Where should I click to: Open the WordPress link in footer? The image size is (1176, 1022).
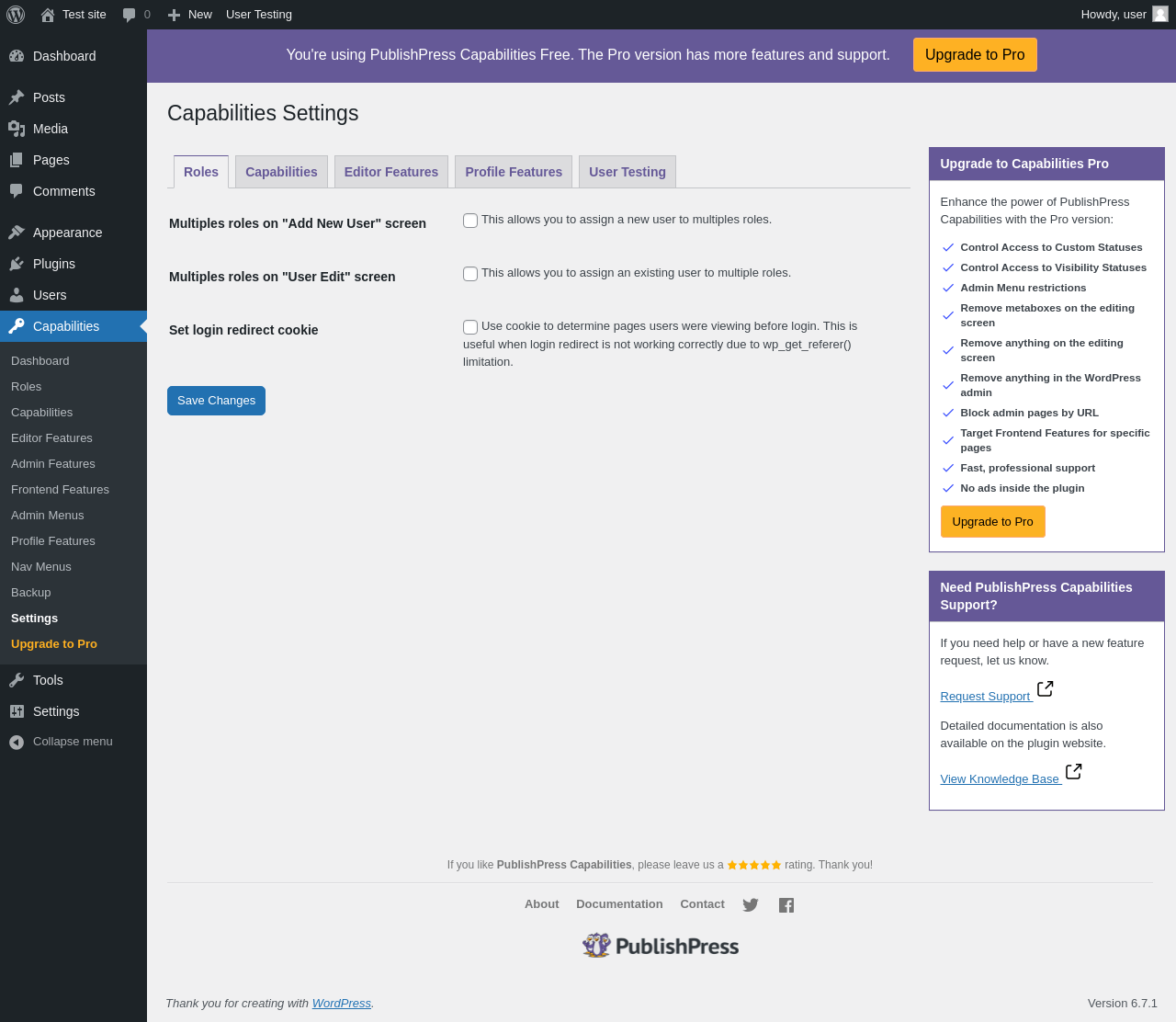tap(342, 1004)
